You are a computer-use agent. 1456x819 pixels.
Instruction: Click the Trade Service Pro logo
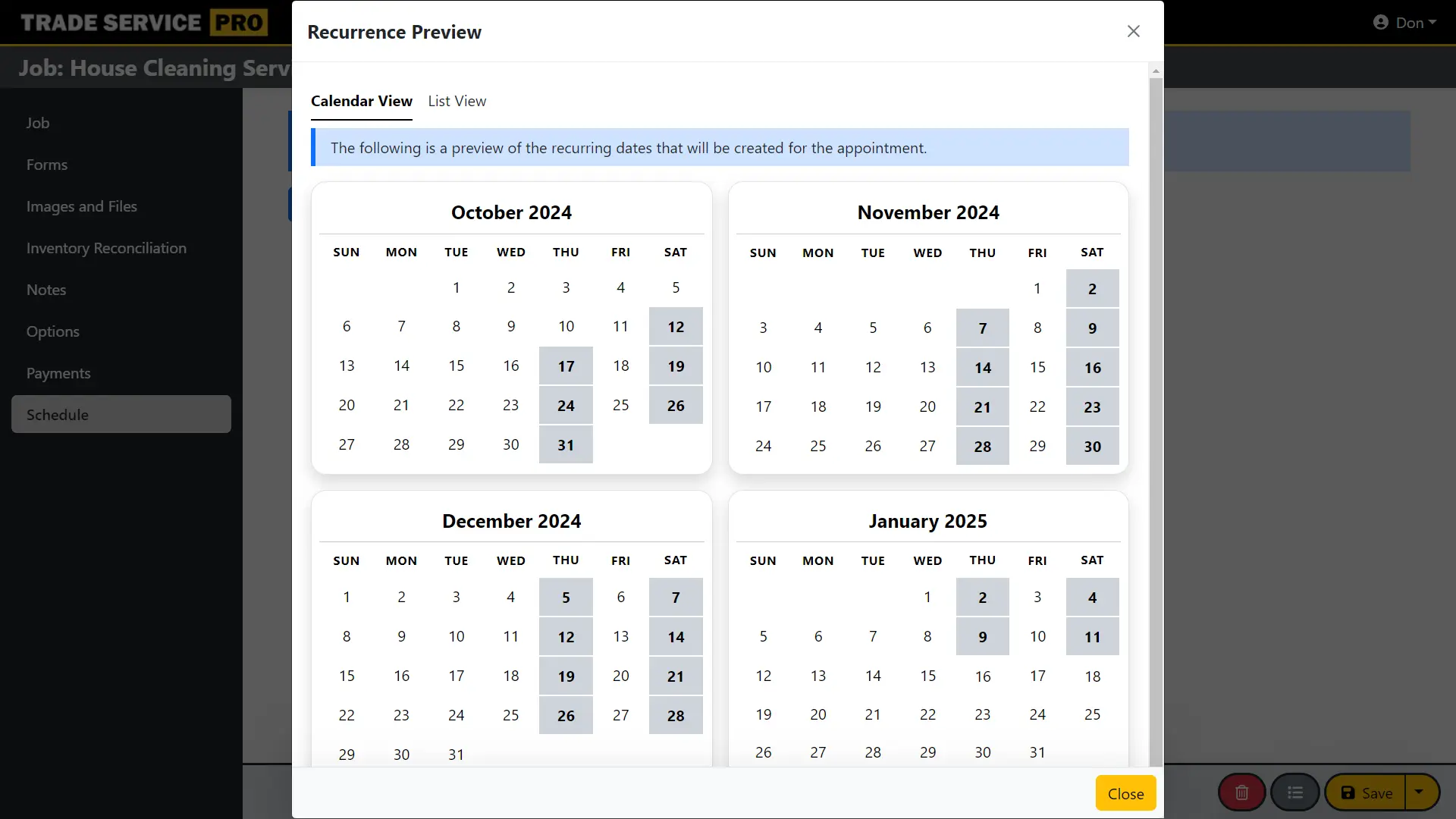pos(144,23)
